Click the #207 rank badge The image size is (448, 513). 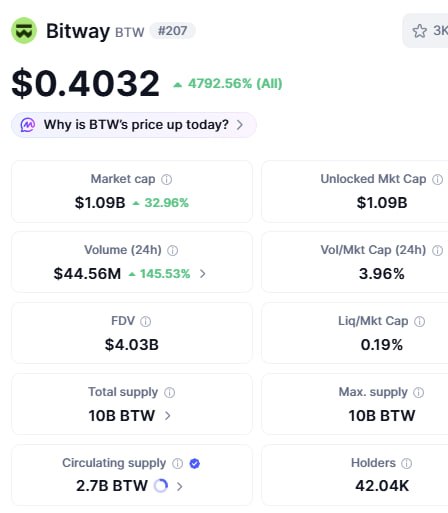point(172,31)
